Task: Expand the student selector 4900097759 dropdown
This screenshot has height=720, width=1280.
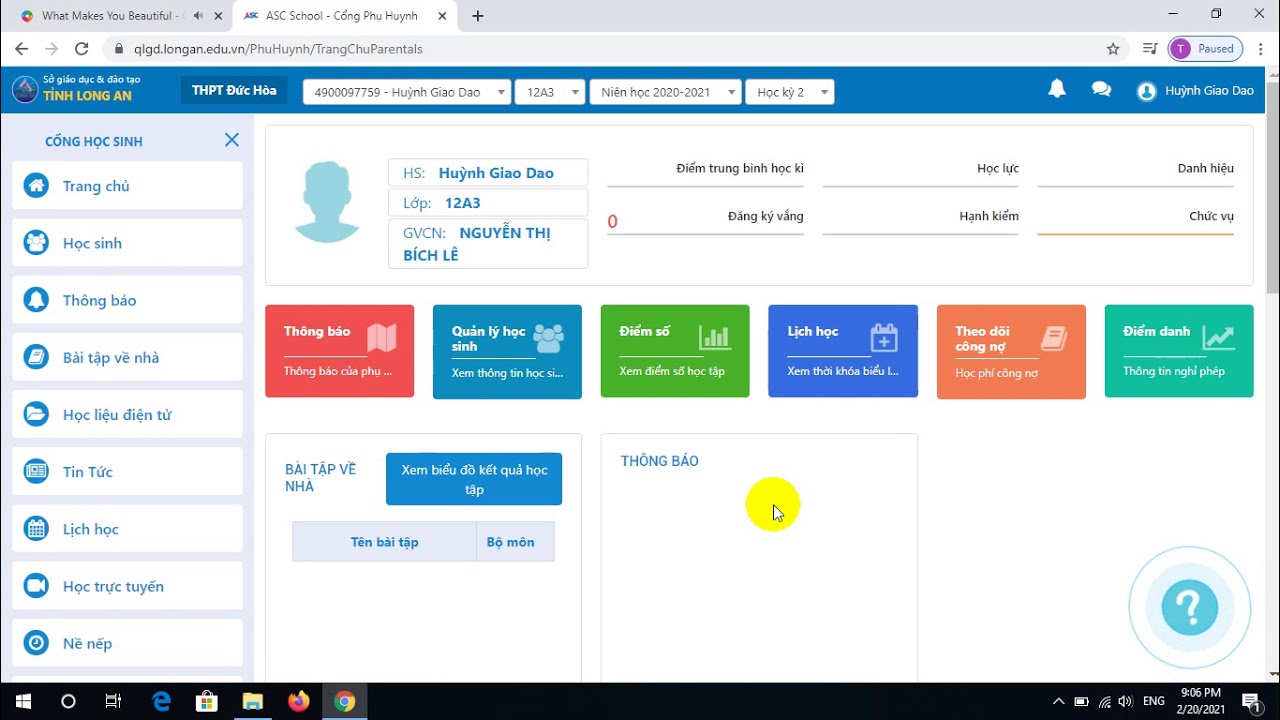Action: tap(407, 92)
